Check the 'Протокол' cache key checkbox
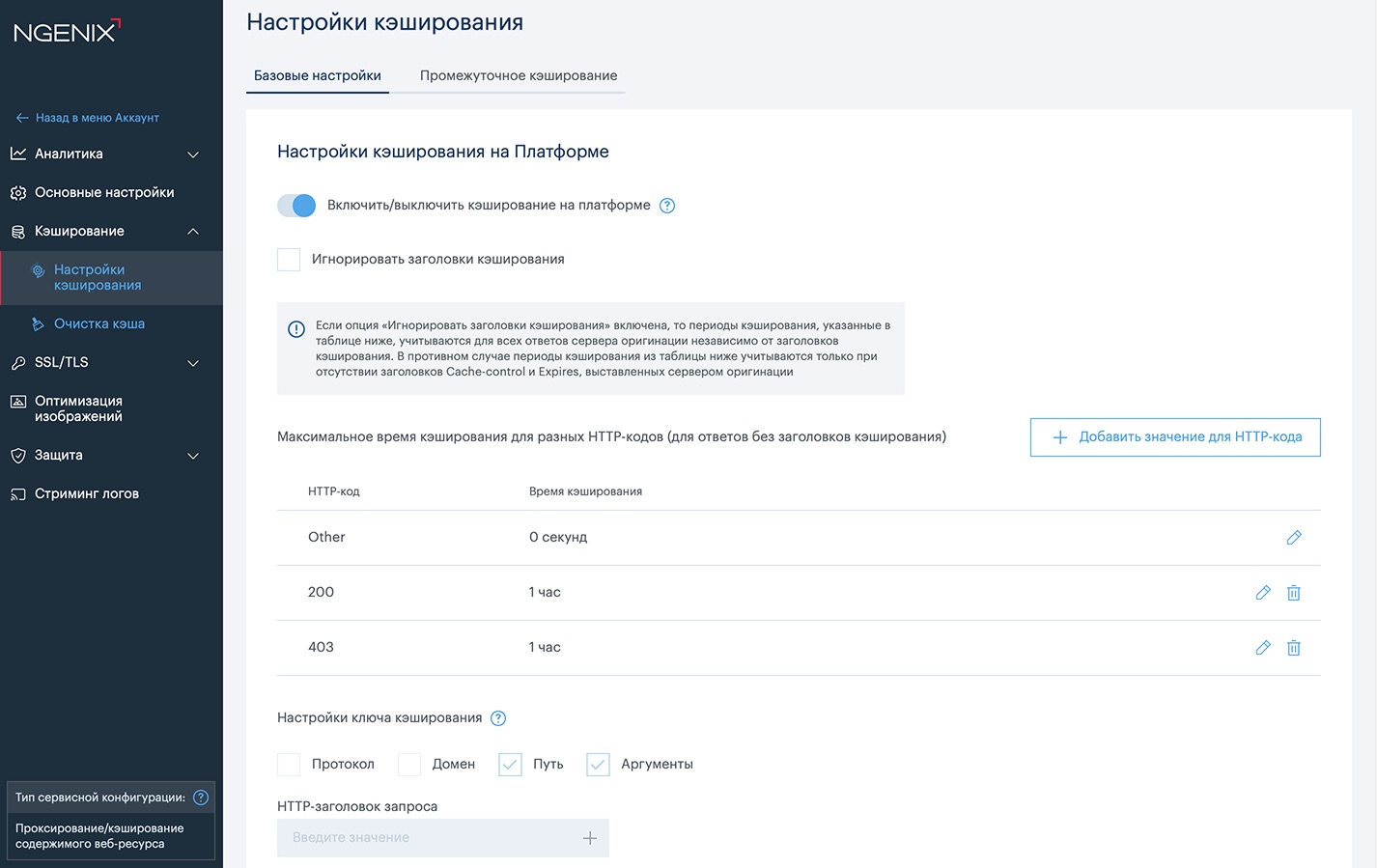 [x=289, y=765]
